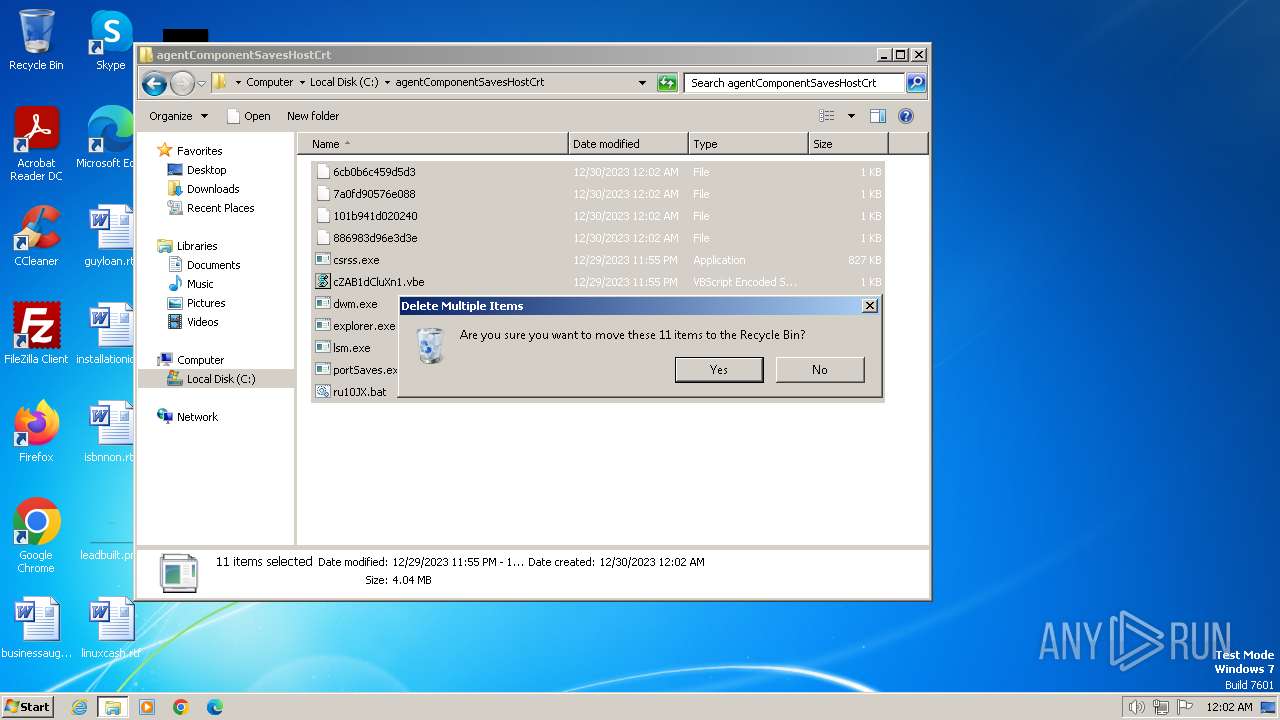Select the ru10JX.bat file
1280x720 pixels.
(x=359, y=392)
